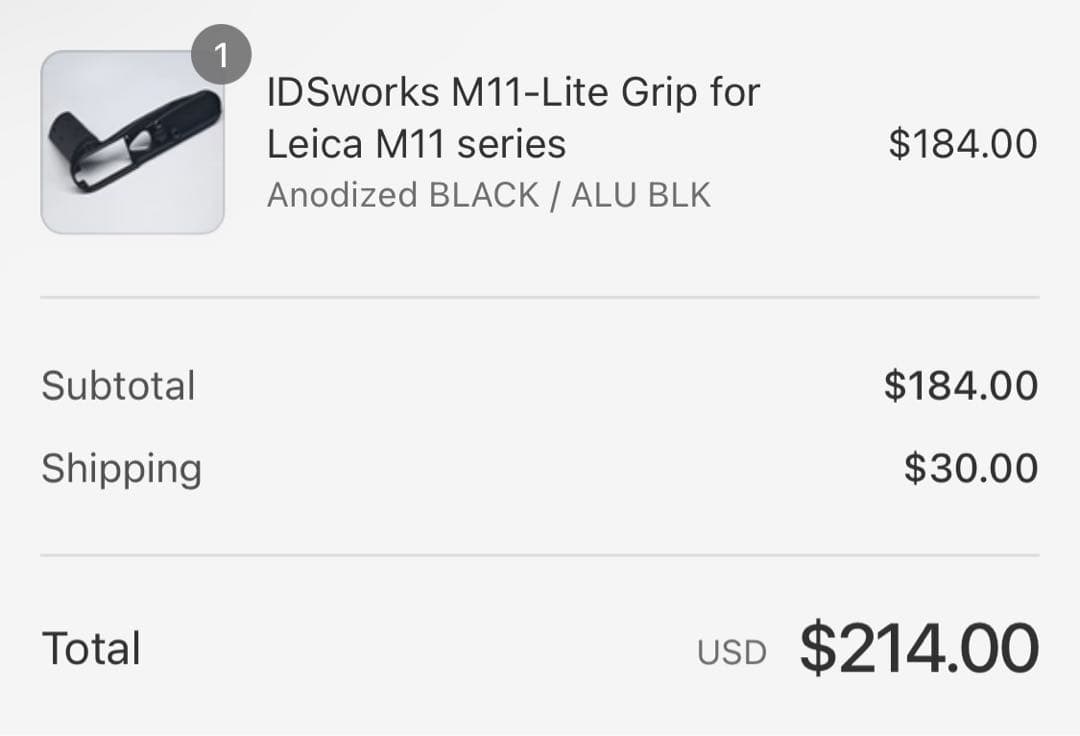Screen dimensions: 1080x736
Task: Click the Leica M11 series text line
Action: (417, 144)
